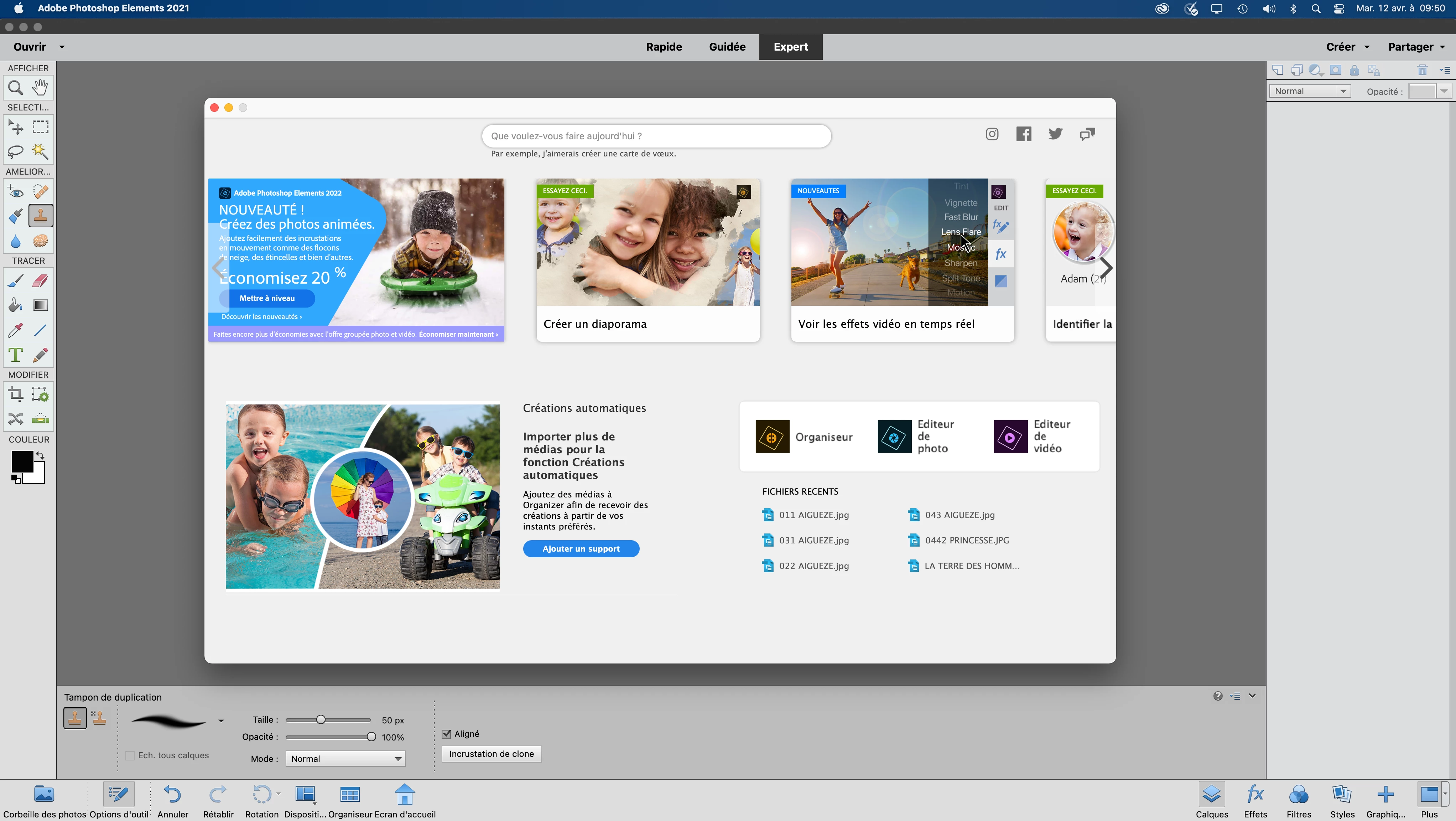Viewport: 1456px width, 821px height.
Task: Toggle the Aligné checkbox
Action: [x=447, y=734]
